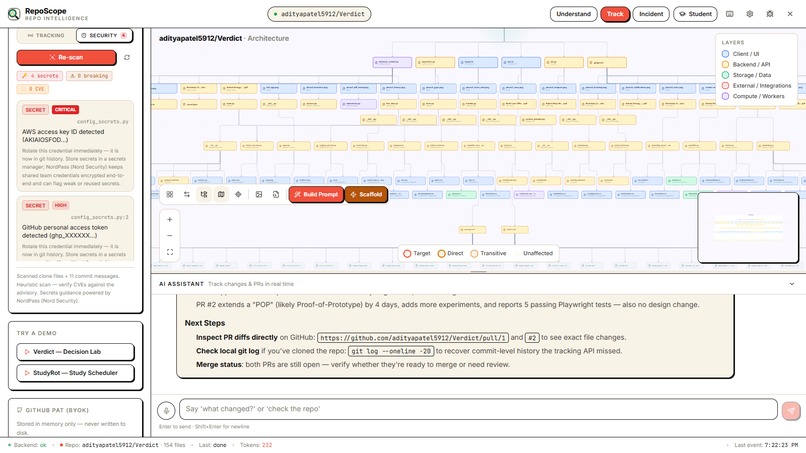Click the HIGH severity badge
The height and width of the screenshot is (453, 806).
(61, 205)
